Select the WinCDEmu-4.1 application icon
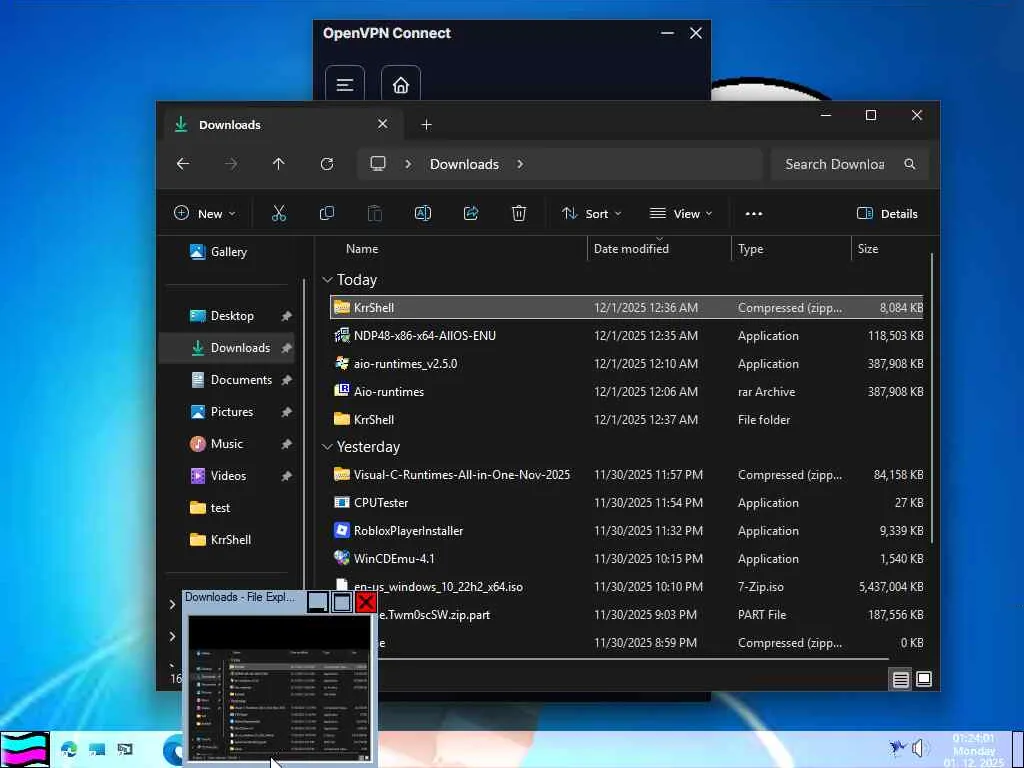1024x768 pixels. point(342,558)
